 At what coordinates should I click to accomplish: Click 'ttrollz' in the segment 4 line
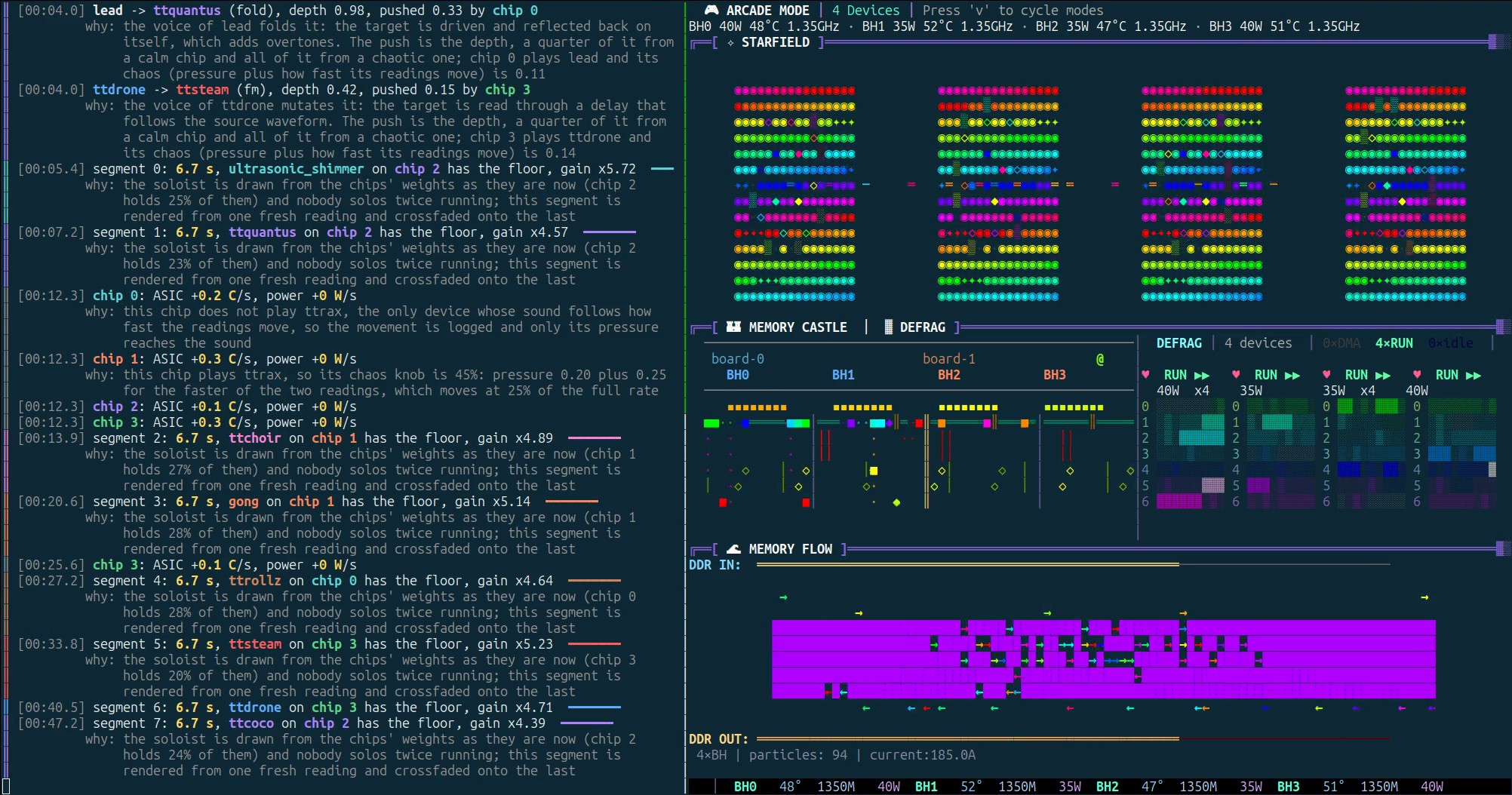pos(255,581)
